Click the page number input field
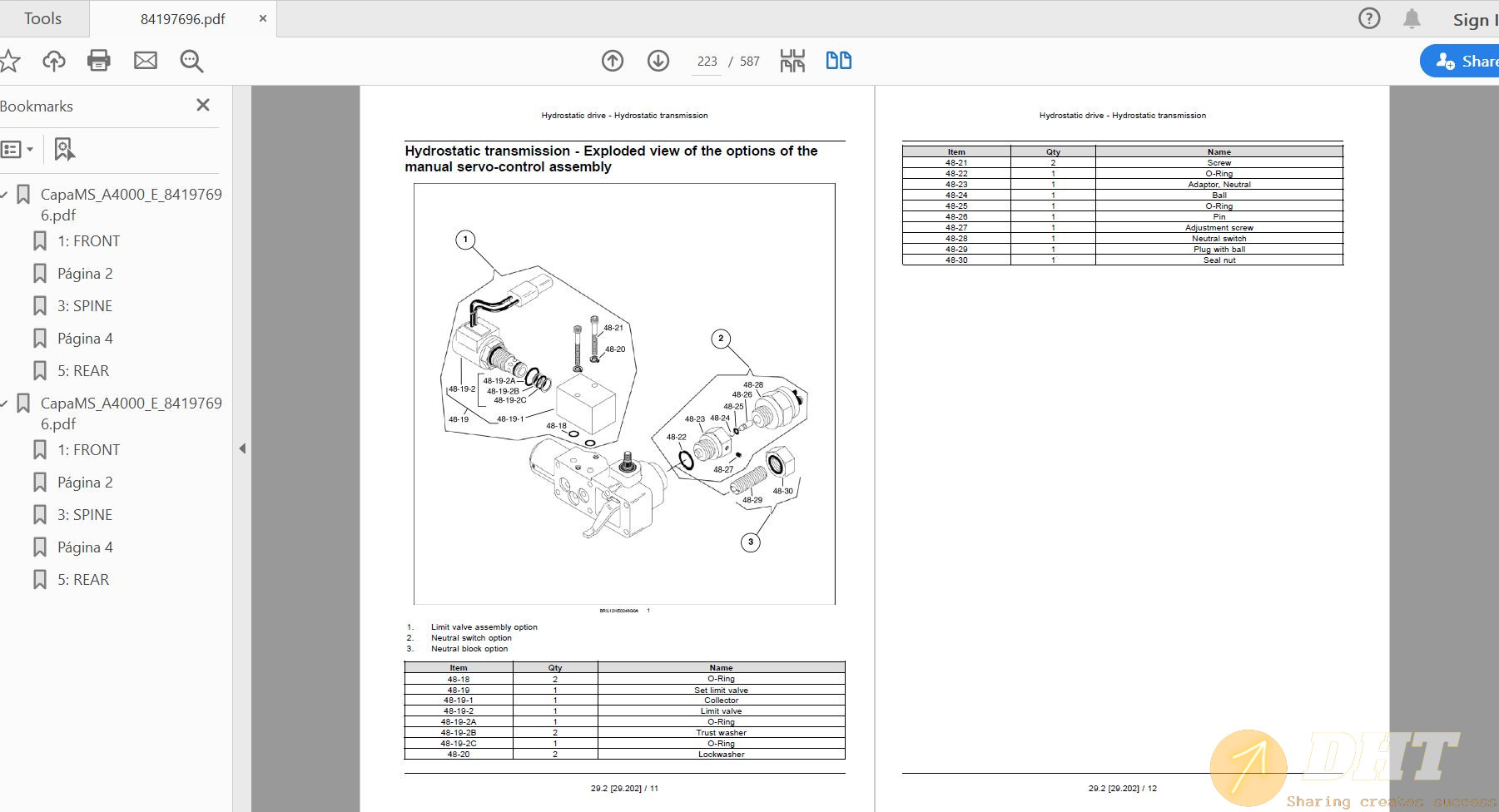1499x812 pixels. click(x=707, y=62)
